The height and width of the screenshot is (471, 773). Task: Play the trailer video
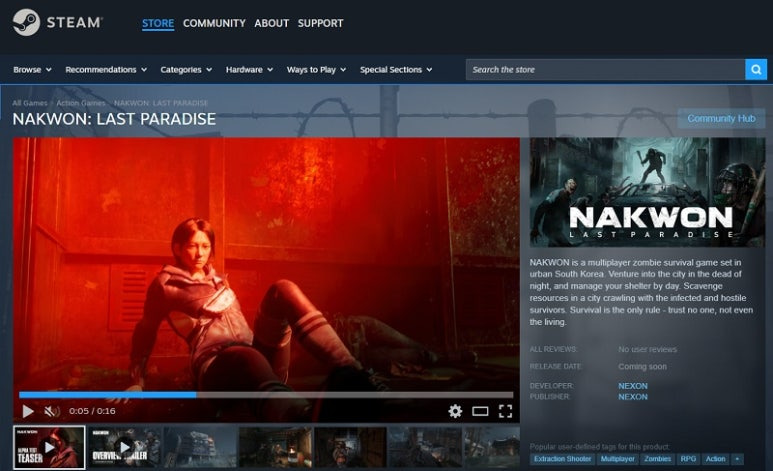(x=28, y=411)
